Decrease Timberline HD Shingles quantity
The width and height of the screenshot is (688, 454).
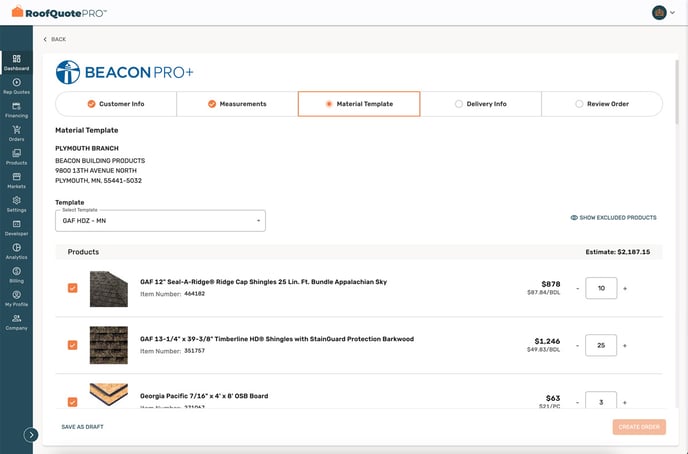coord(577,345)
